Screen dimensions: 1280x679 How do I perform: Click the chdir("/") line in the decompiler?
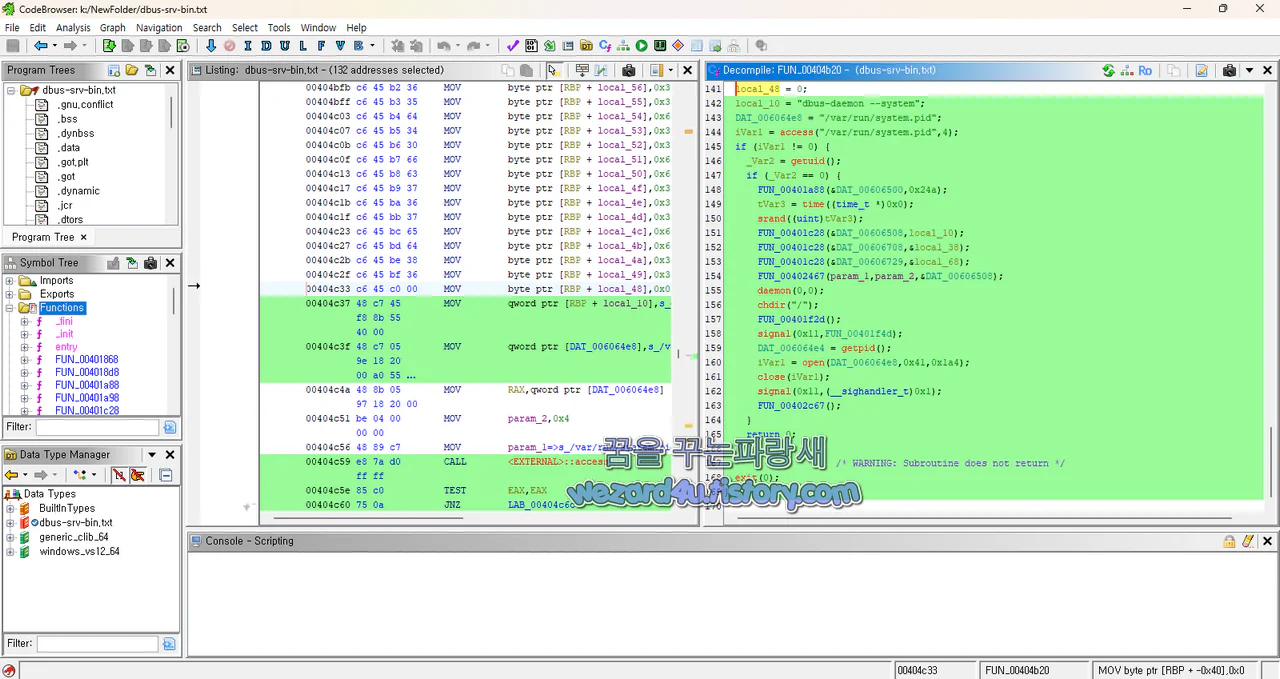(x=788, y=305)
